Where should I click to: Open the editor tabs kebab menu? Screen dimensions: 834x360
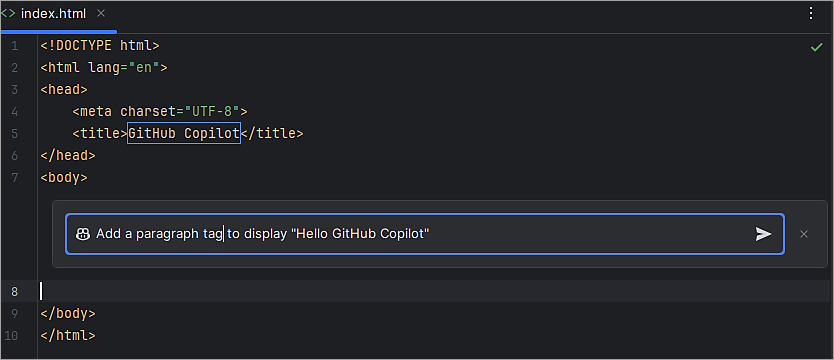(x=811, y=14)
